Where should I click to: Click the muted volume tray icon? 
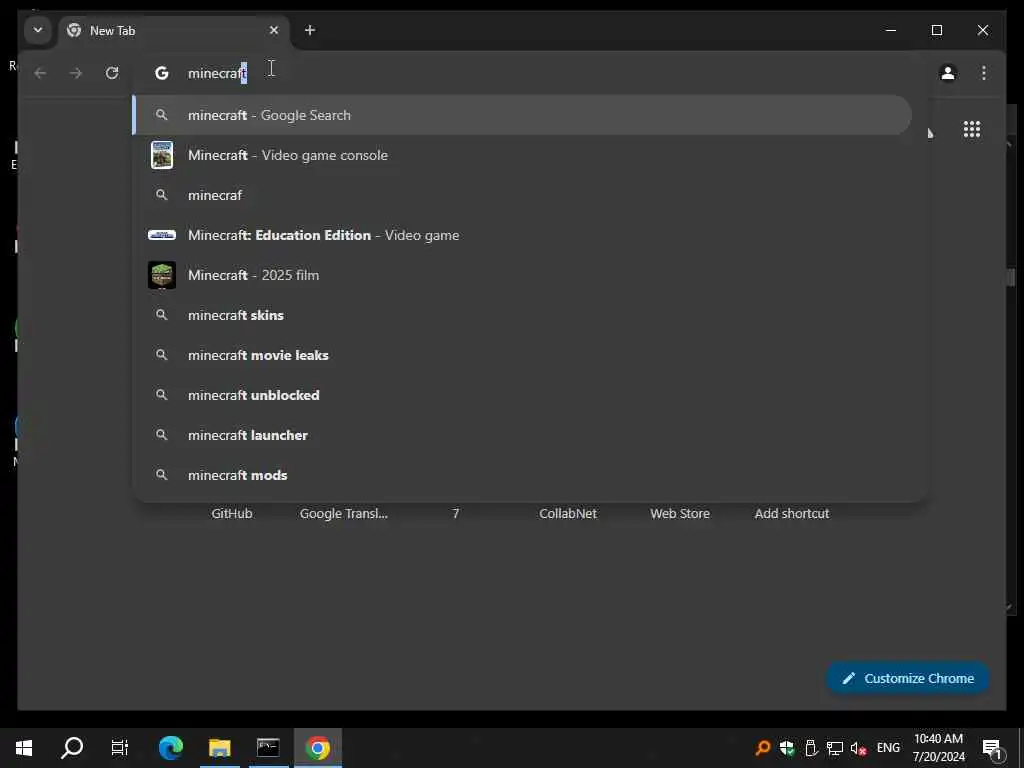[x=859, y=748]
